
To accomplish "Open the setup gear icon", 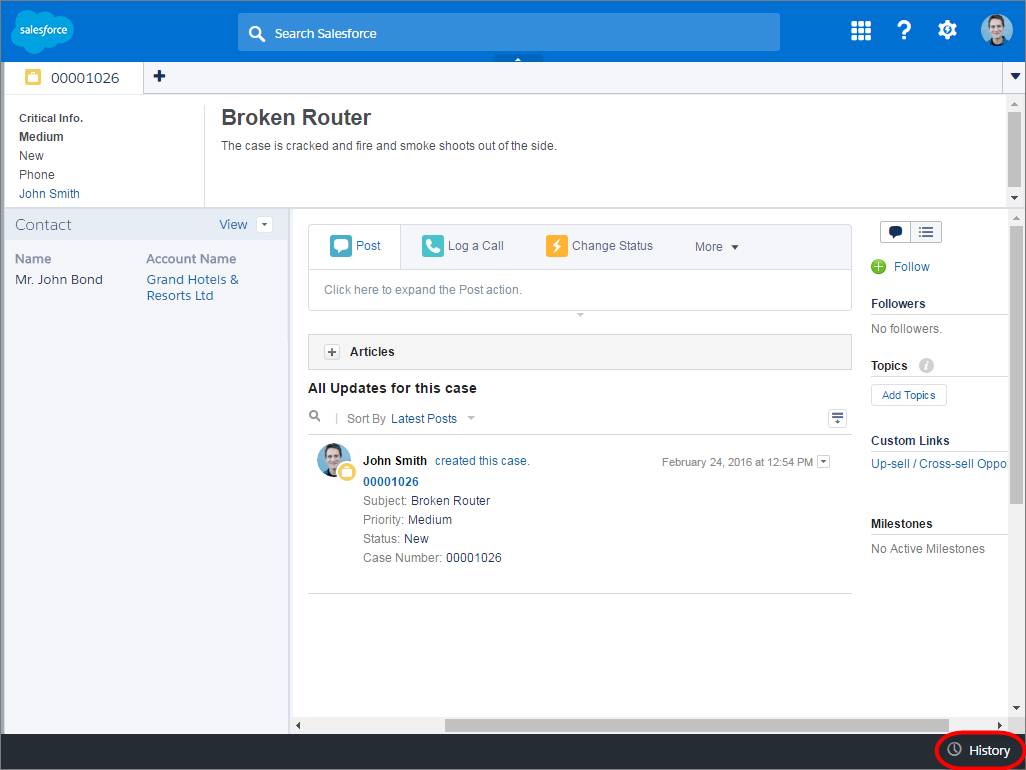I will (947, 30).
